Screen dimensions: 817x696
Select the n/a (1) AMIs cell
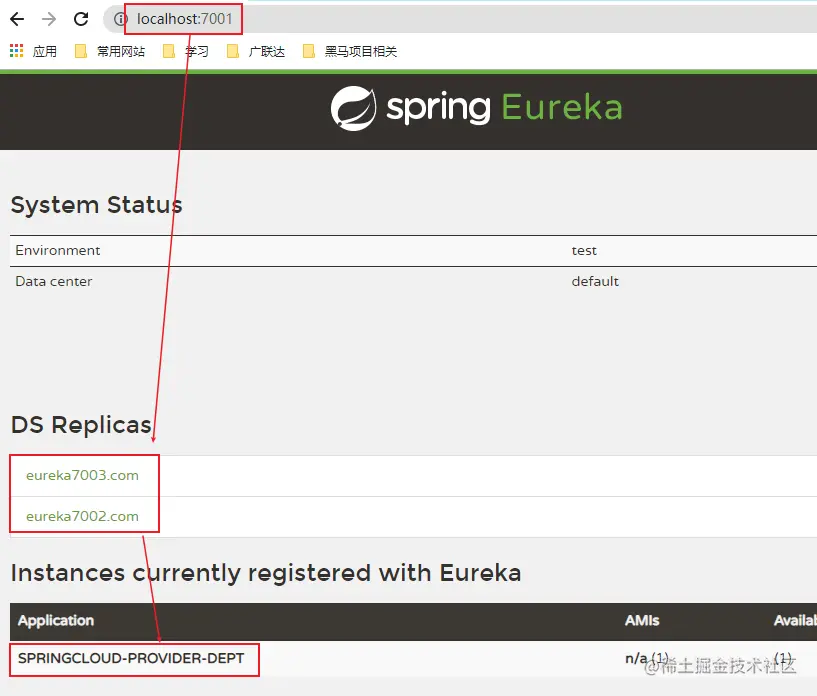click(x=647, y=658)
